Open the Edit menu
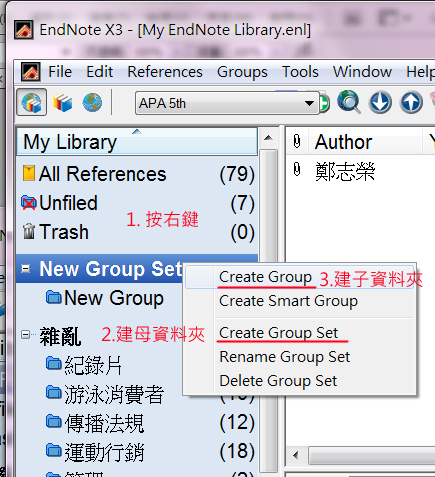The image size is (435, 477). tap(99, 72)
